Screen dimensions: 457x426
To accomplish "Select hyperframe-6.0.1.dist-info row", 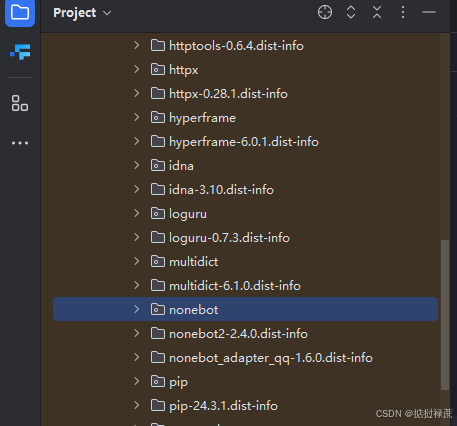I will coord(245,141).
